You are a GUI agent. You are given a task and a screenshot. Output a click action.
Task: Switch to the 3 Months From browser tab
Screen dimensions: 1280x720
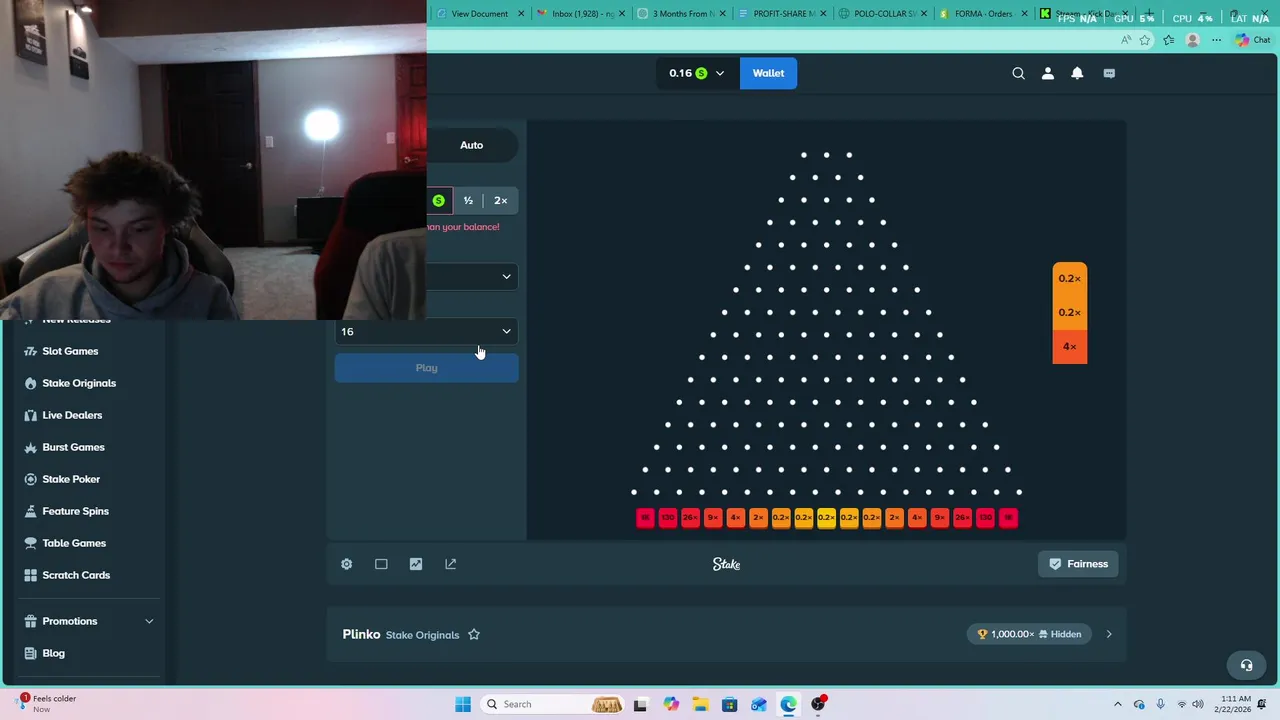point(684,14)
